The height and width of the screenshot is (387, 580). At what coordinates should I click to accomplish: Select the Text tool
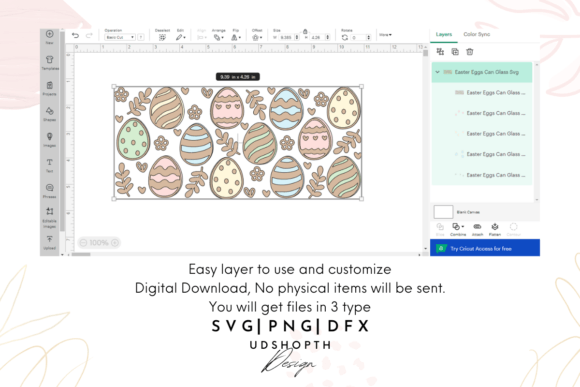[50, 165]
